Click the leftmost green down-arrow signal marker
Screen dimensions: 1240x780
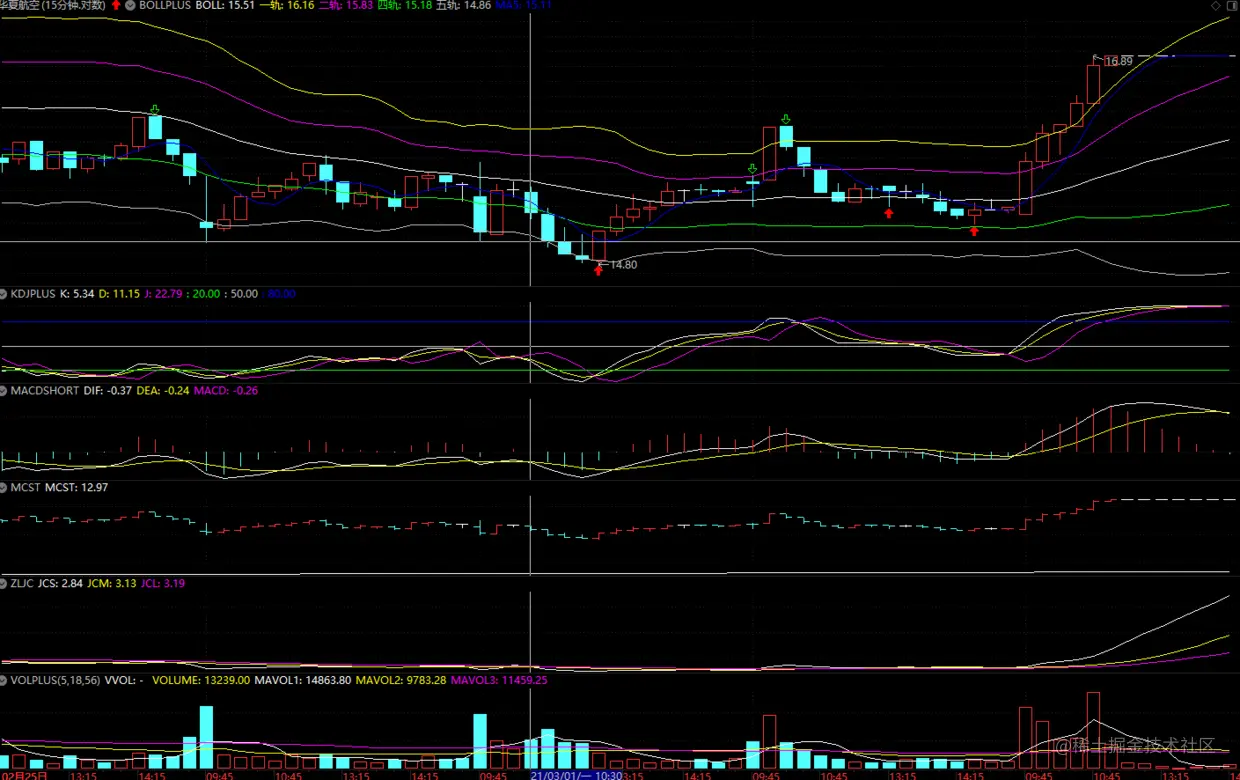(x=155, y=109)
